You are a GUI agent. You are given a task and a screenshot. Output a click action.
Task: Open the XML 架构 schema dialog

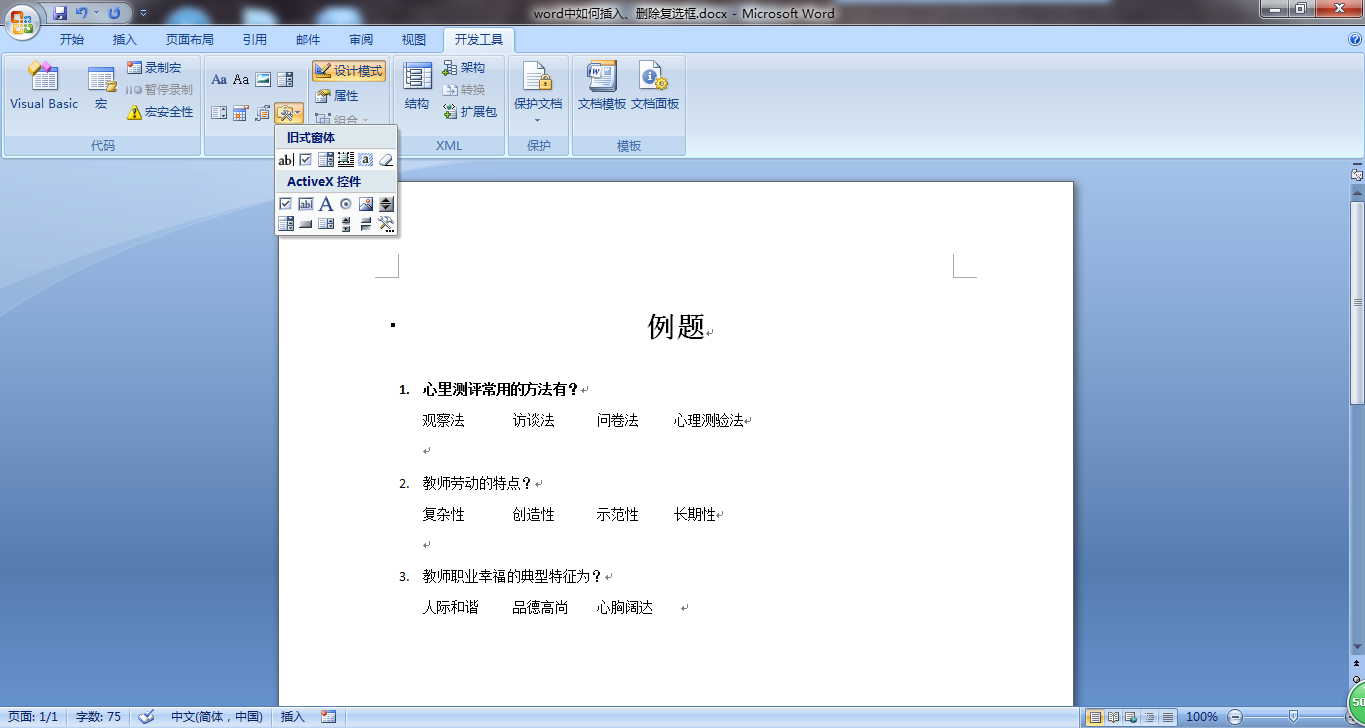(464, 68)
